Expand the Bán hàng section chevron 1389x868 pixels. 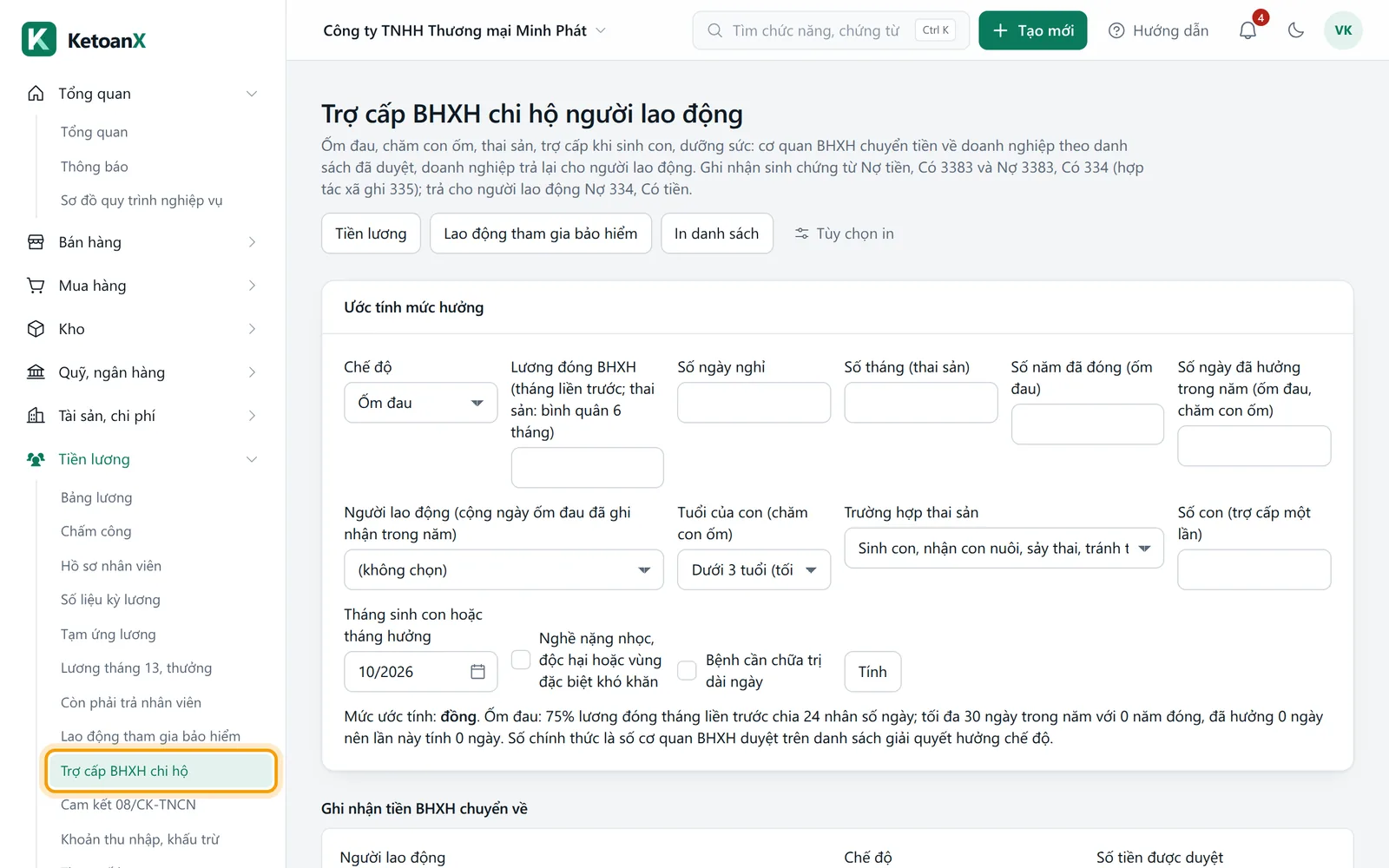(252, 242)
